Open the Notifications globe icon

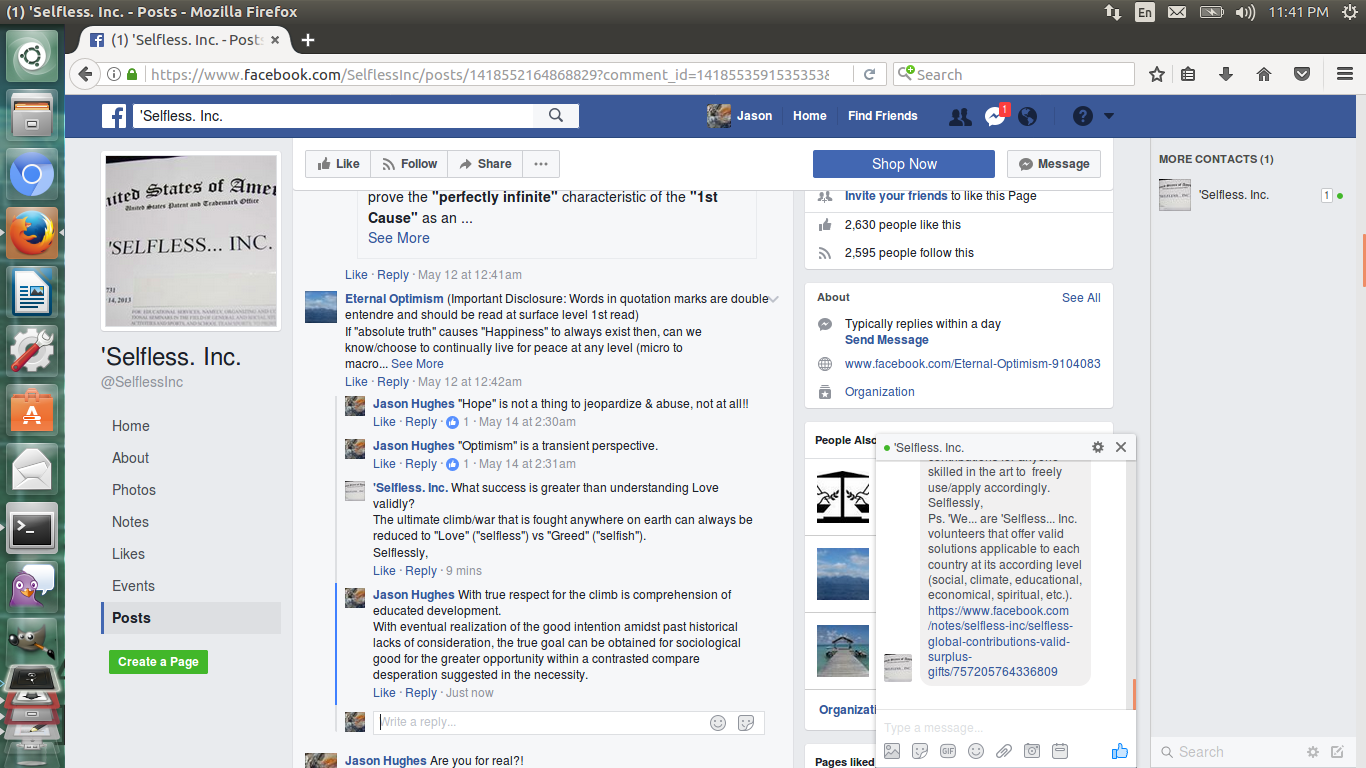[1028, 116]
